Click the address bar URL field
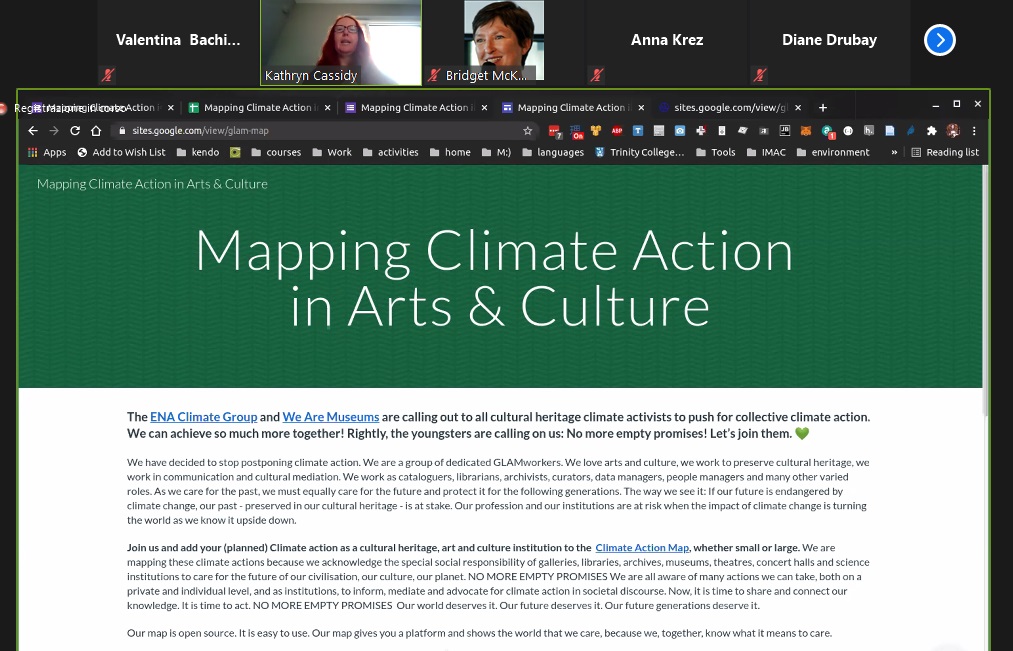 point(325,130)
